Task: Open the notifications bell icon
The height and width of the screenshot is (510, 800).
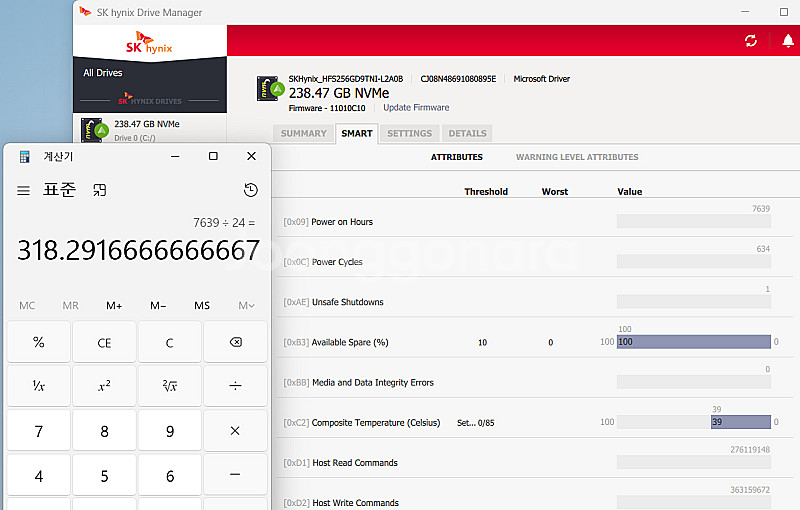Action: tap(788, 41)
